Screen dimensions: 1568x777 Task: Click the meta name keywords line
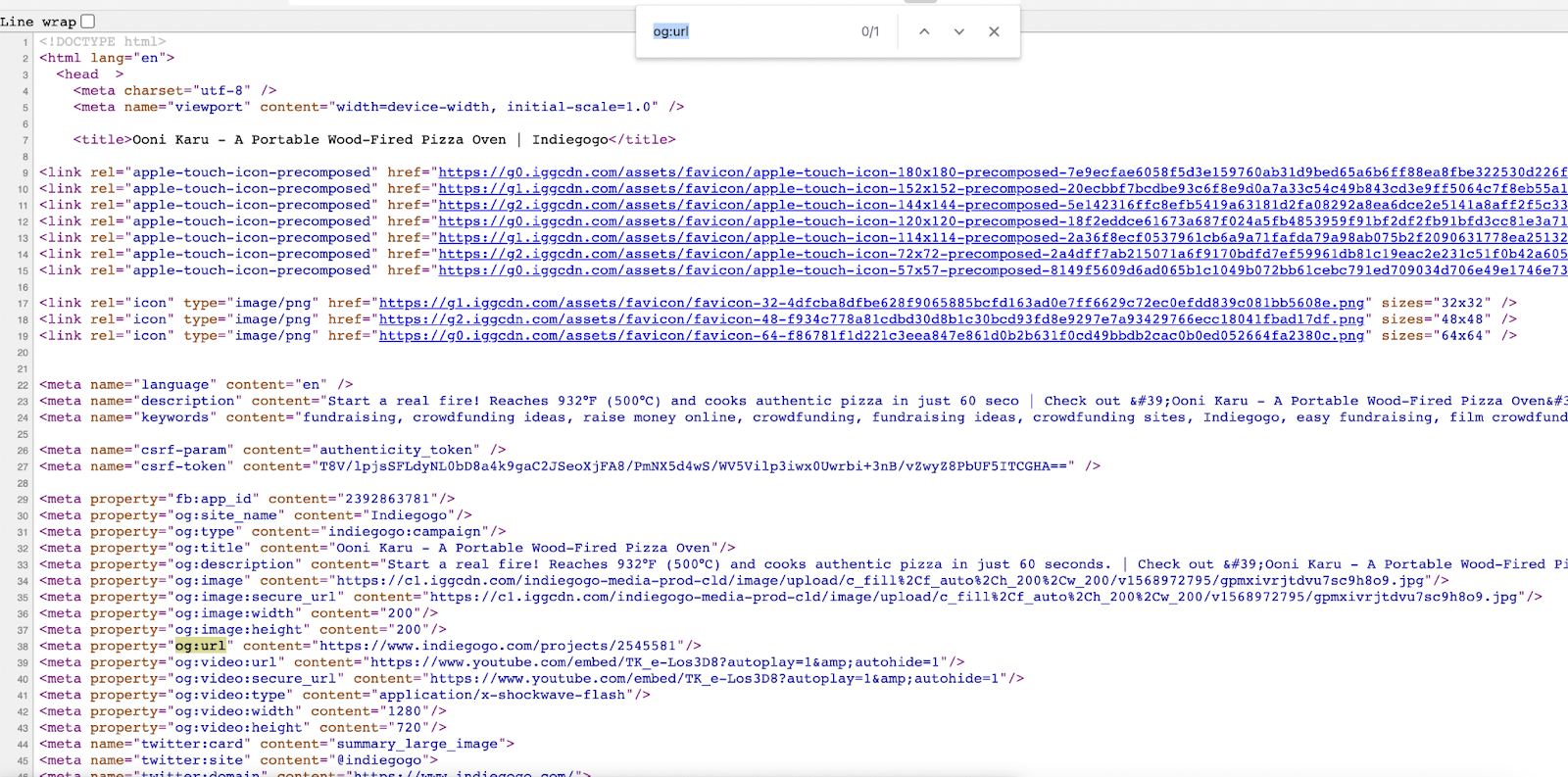(804, 417)
